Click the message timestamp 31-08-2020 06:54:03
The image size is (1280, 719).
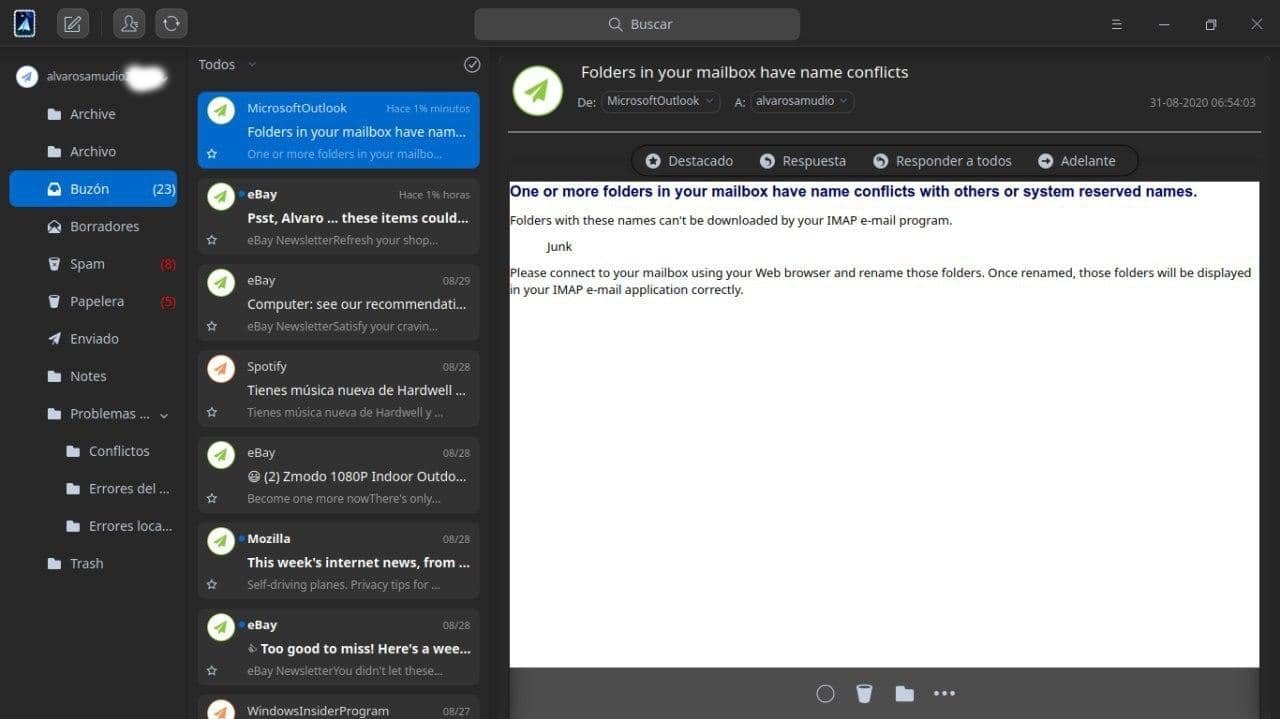pos(1202,103)
